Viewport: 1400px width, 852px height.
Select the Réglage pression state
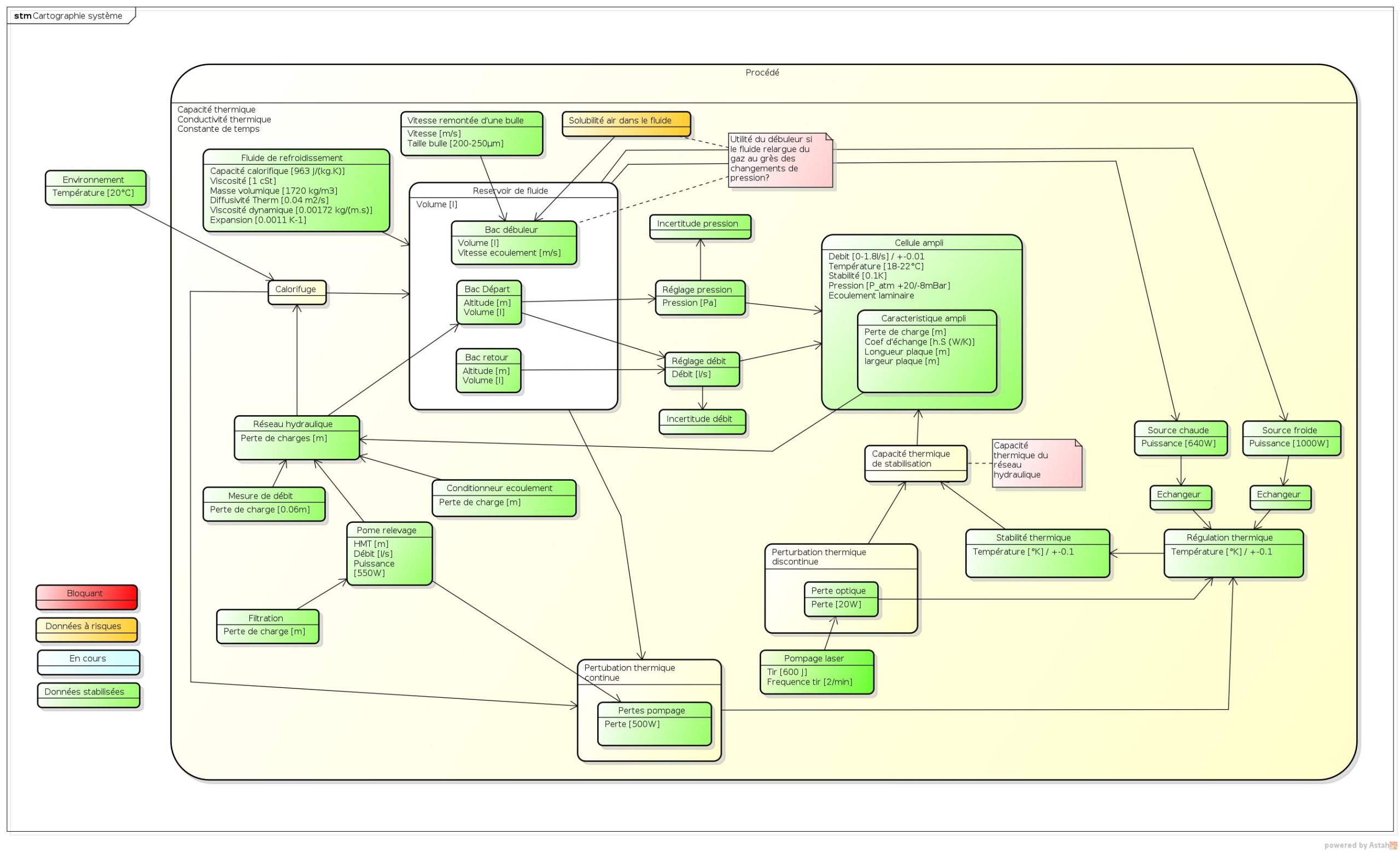(699, 297)
